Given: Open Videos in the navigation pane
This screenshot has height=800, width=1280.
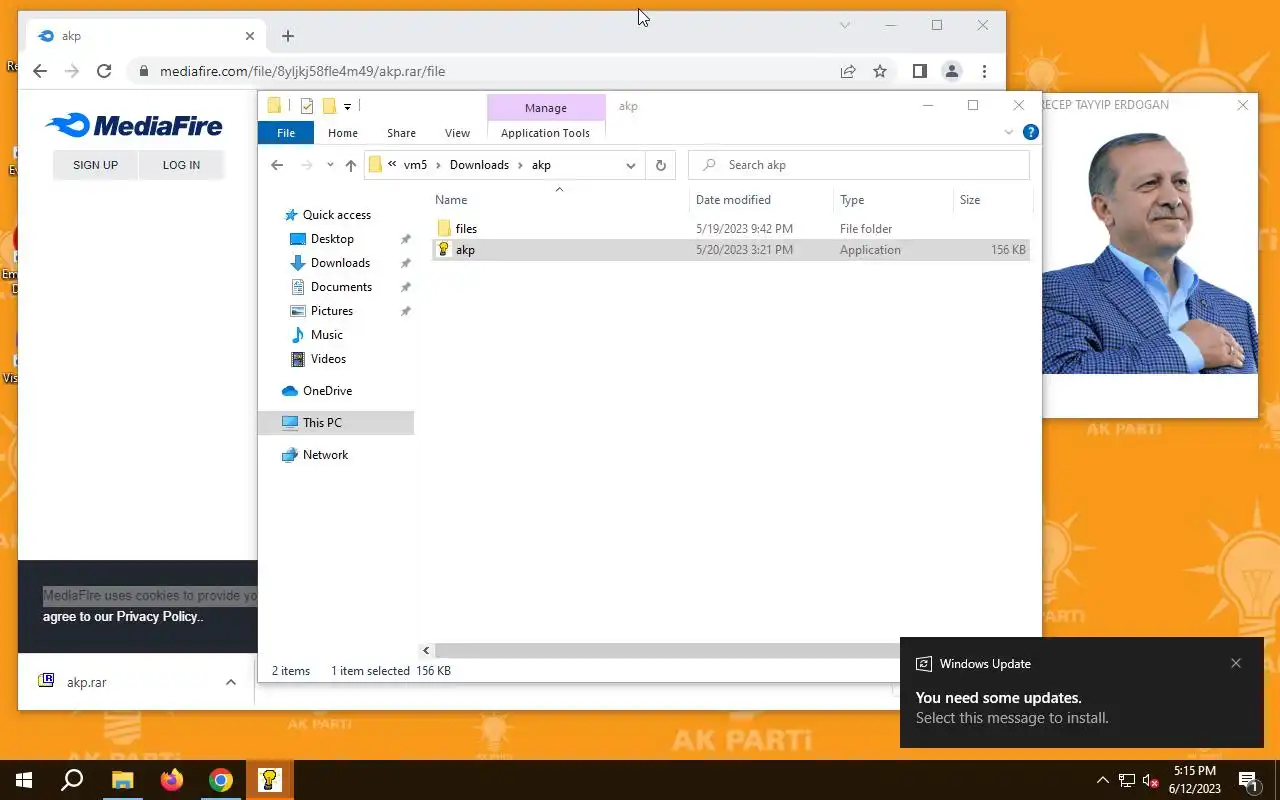Looking at the screenshot, I should pyautogui.click(x=328, y=359).
